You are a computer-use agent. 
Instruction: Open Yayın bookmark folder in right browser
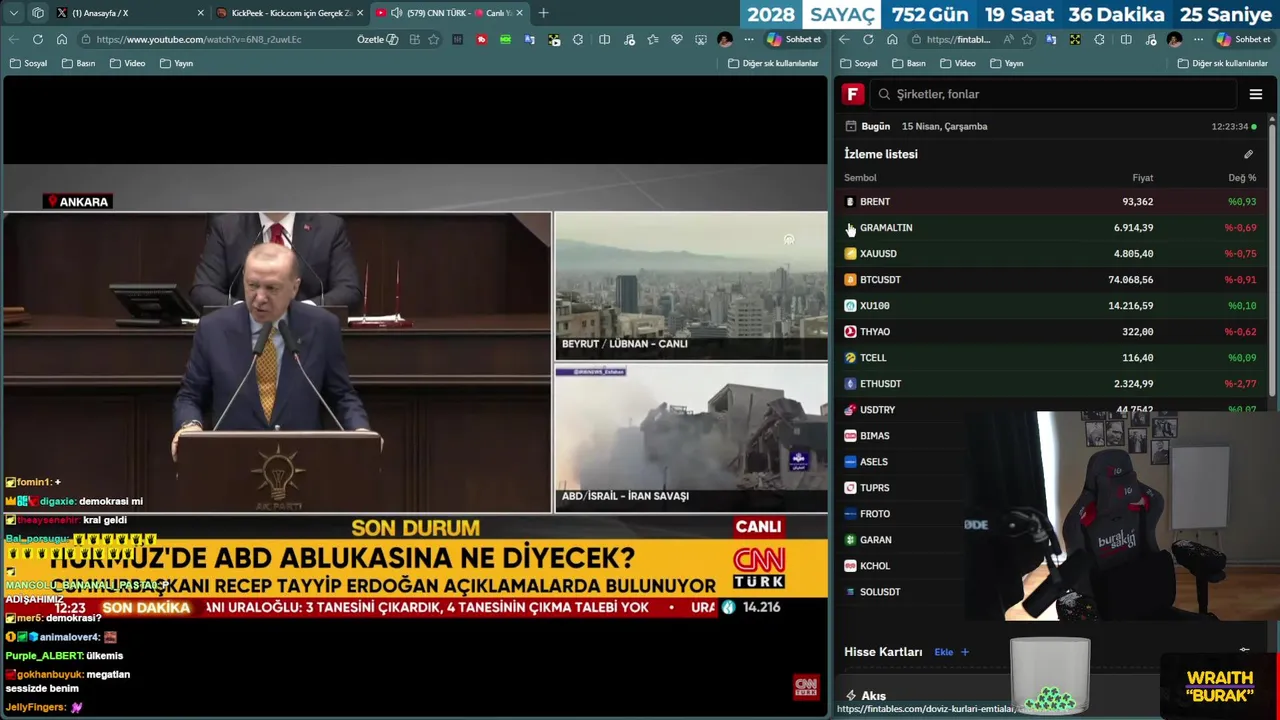pos(1007,63)
